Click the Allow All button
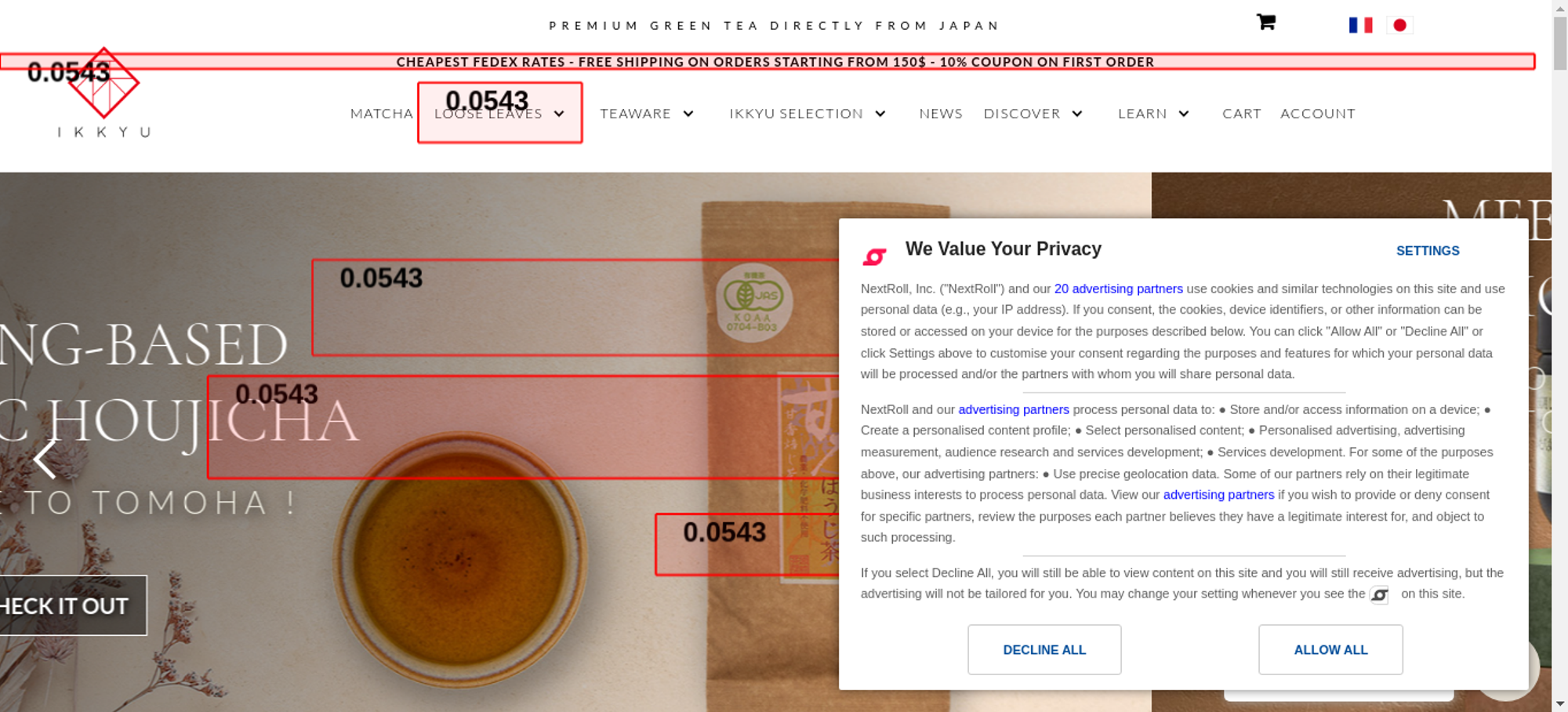1568x712 pixels. point(1330,649)
